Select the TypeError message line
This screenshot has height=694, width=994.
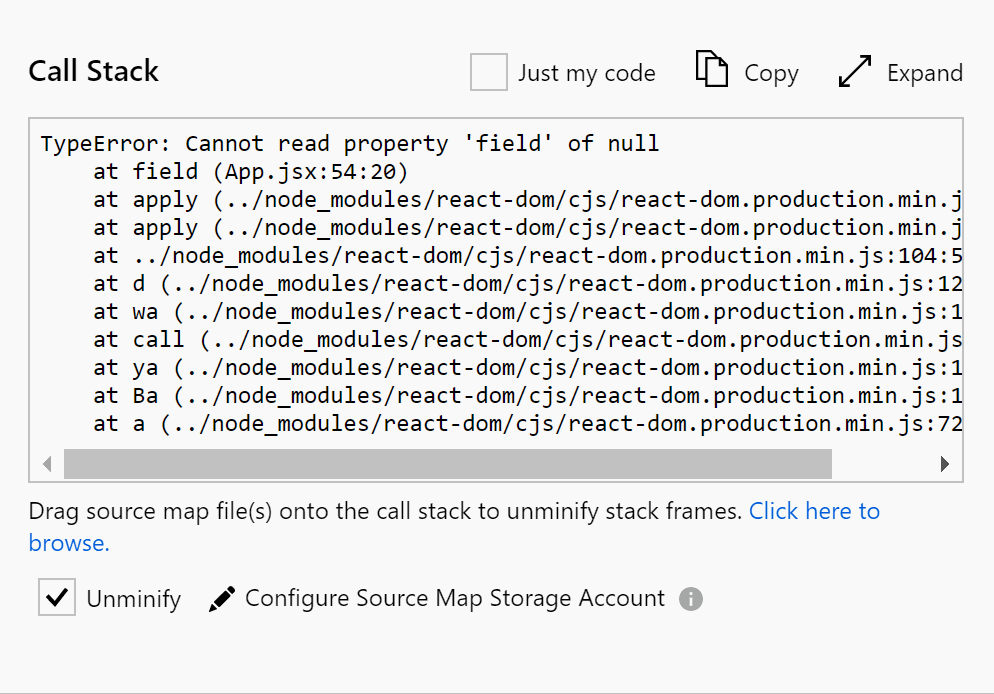pos(350,144)
